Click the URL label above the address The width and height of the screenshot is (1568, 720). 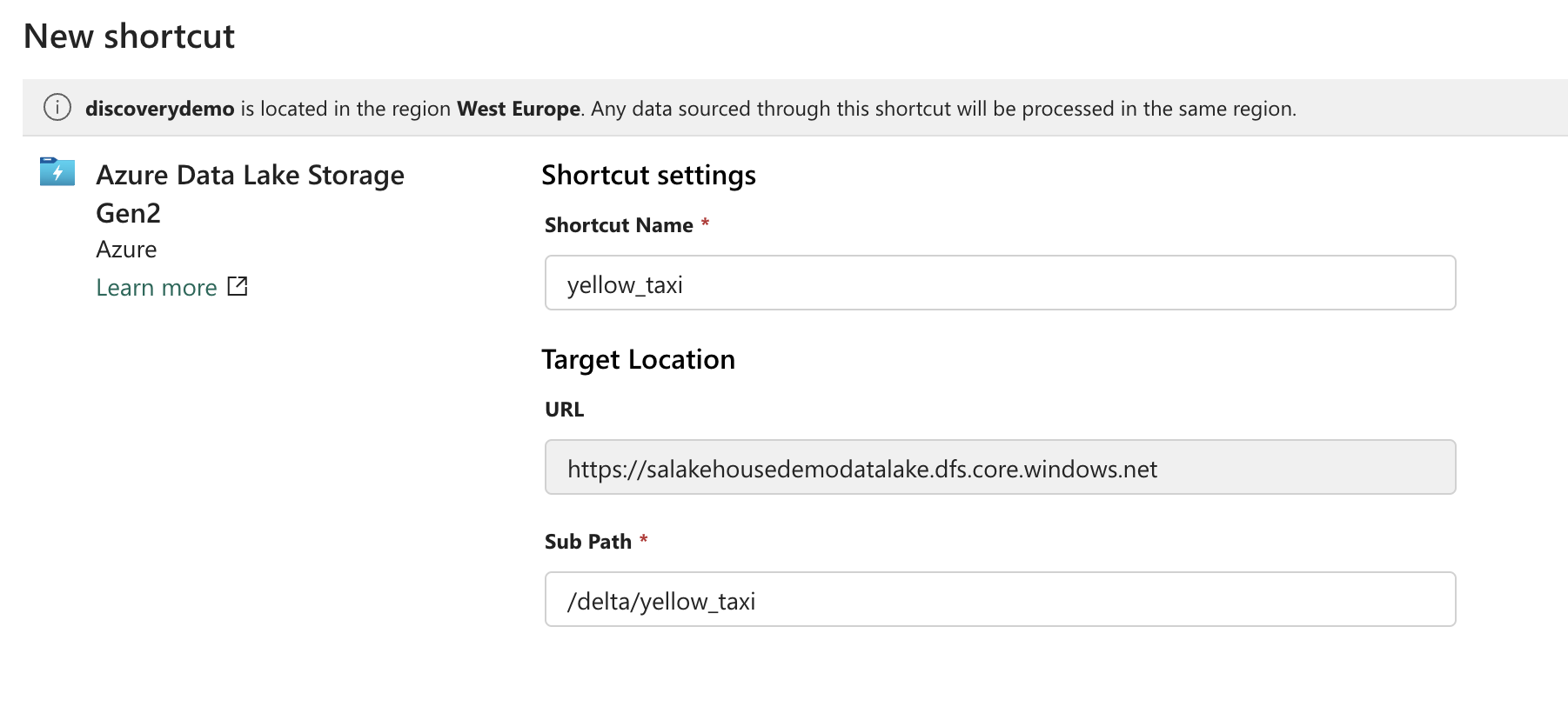coord(563,409)
